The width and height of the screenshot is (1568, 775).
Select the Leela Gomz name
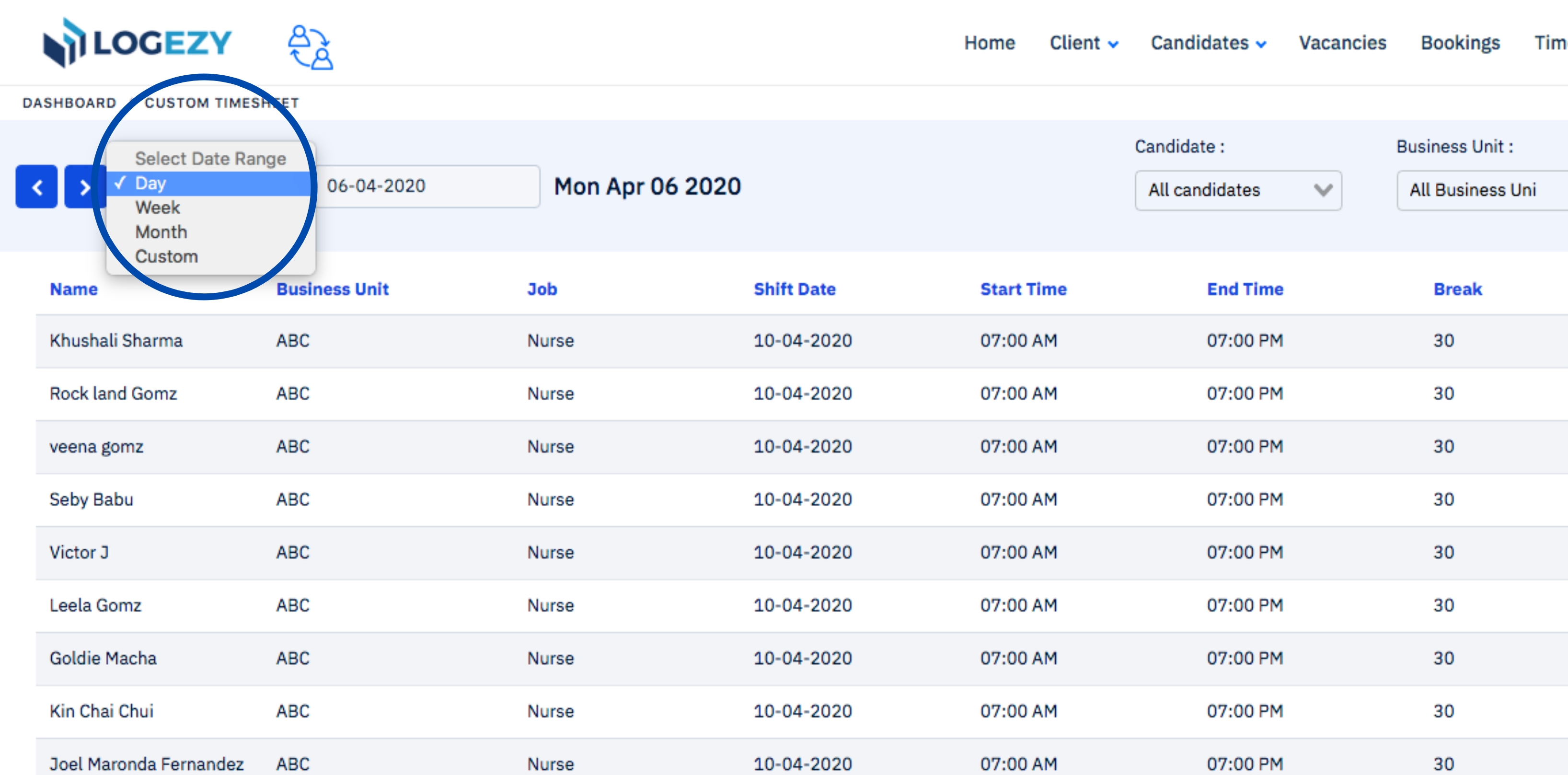click(x=95, y=605)
